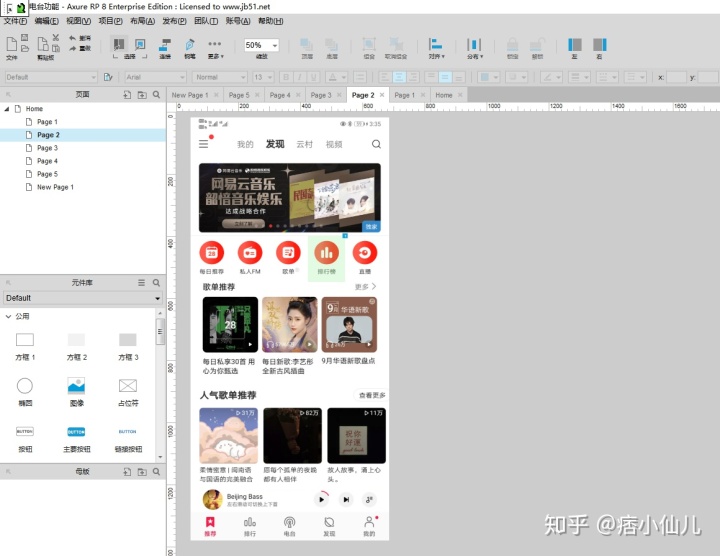The image size is (720, 556).
Task: Open the widget library options menu icon
Action: 141,283
